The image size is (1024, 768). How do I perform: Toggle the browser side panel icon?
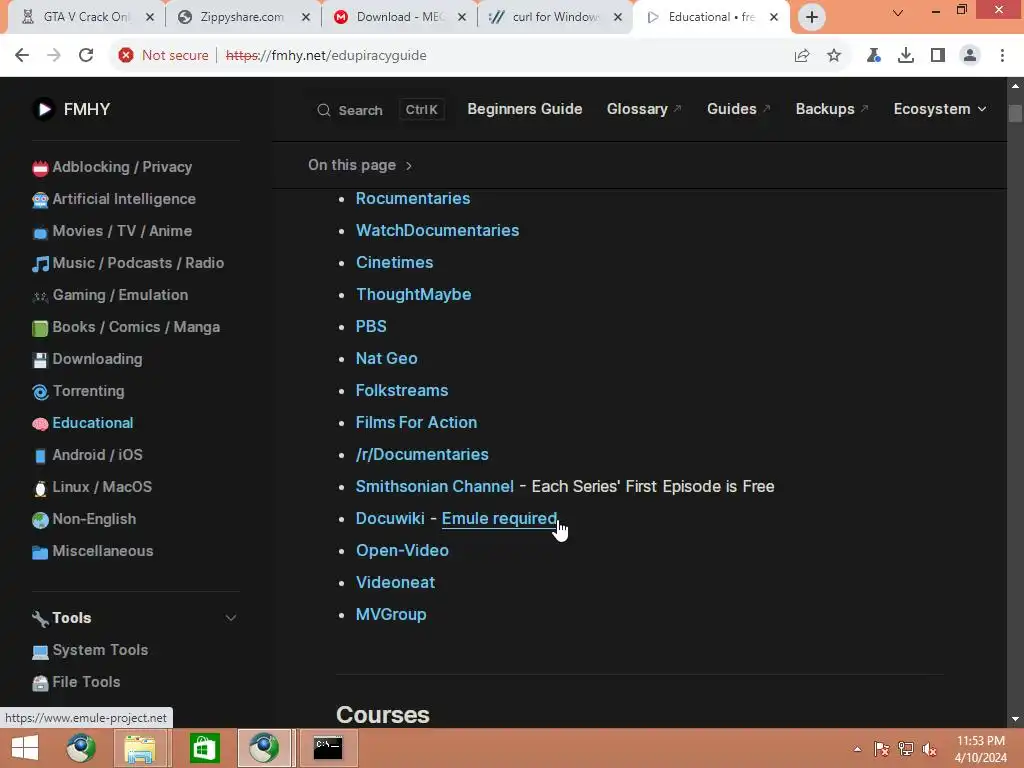point(938,56)
